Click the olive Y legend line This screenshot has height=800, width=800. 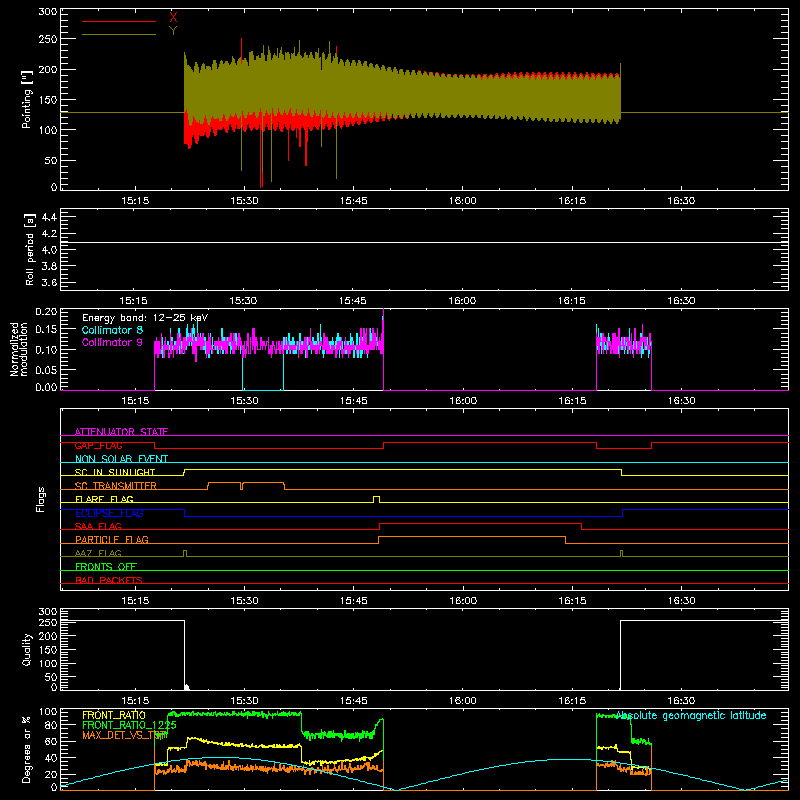tap(118, 35)
